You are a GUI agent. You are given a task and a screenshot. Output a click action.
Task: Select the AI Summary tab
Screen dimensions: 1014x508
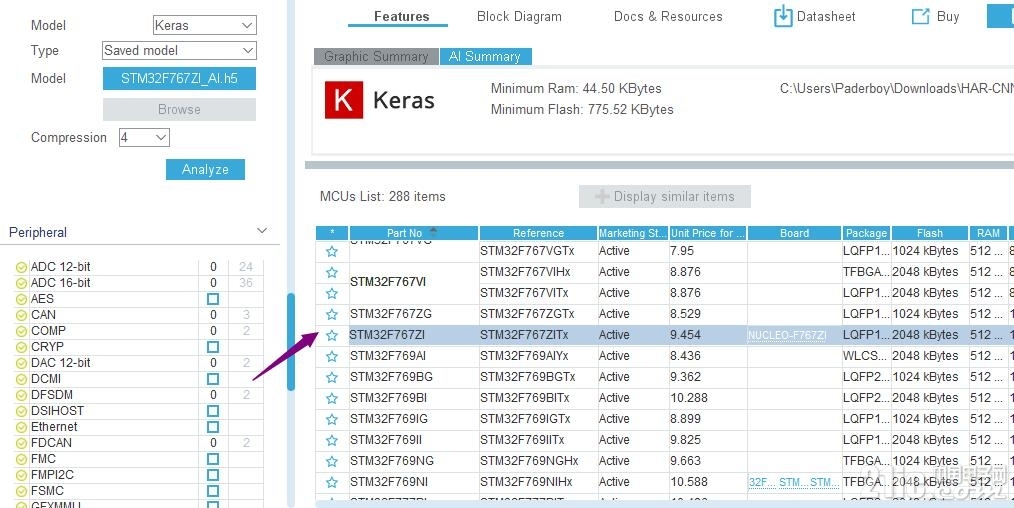point(485,57)
